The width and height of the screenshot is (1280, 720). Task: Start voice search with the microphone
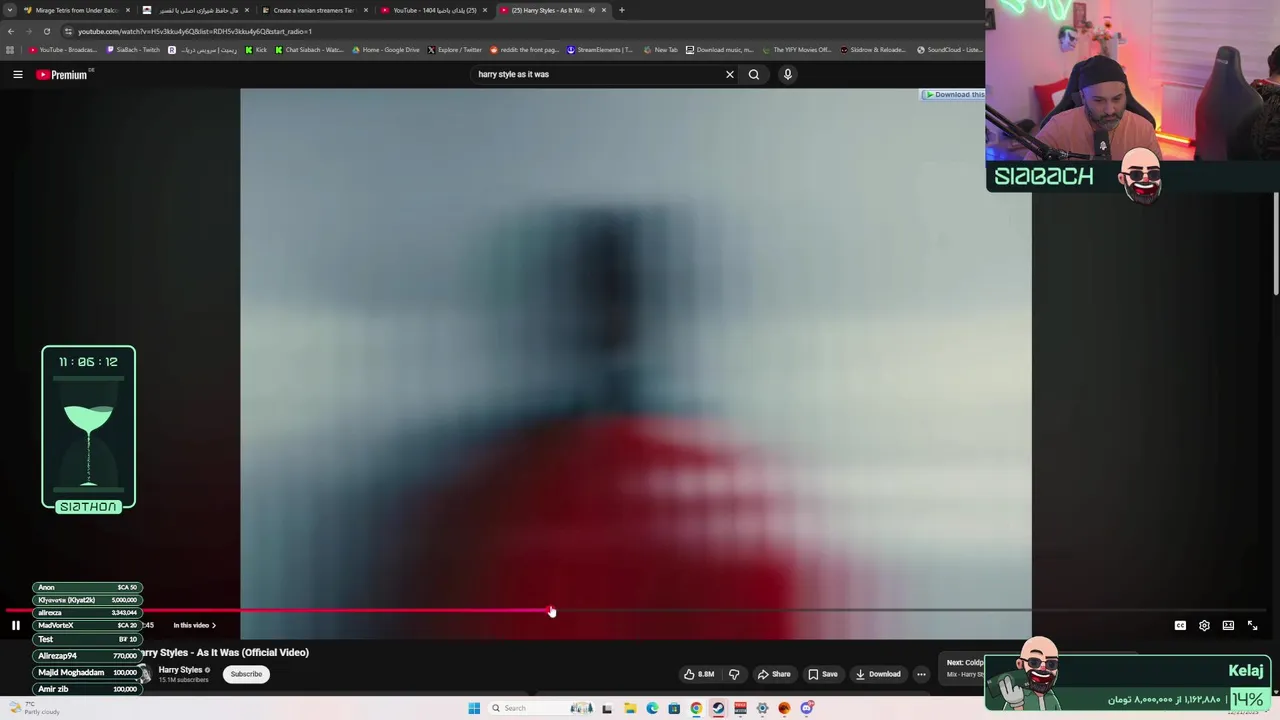(788, 74)
